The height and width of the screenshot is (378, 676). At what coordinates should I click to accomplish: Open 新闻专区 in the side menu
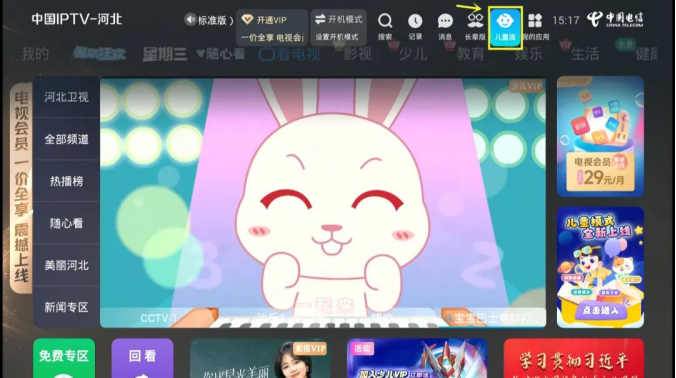[66, 307]
